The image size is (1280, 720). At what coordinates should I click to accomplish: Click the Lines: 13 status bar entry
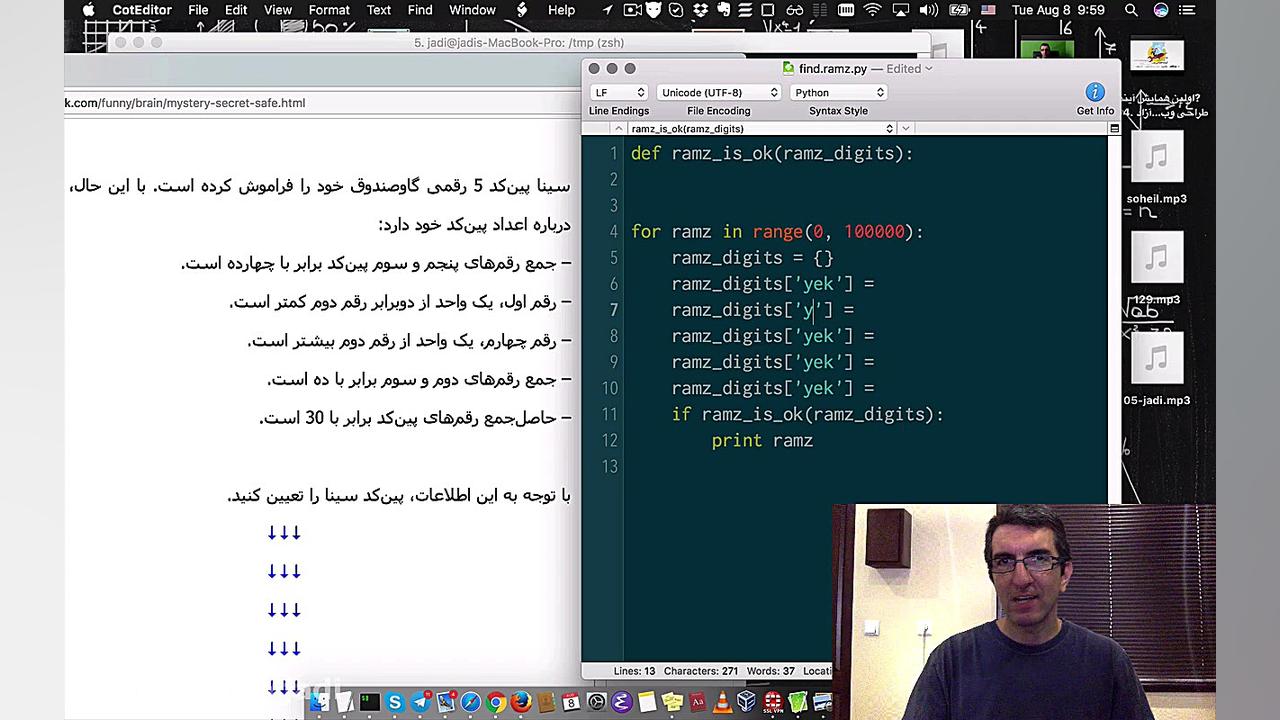point(634,671)
